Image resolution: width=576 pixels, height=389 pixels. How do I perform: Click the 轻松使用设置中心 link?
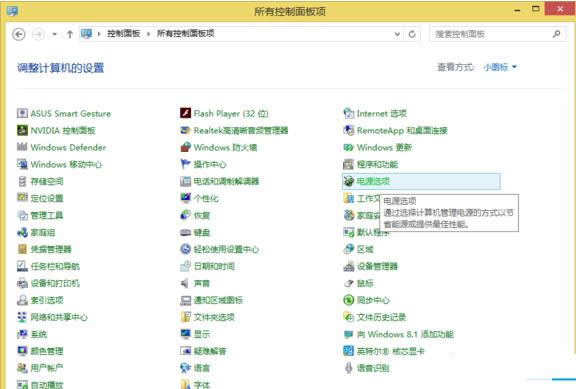click(x=226, y=249)
